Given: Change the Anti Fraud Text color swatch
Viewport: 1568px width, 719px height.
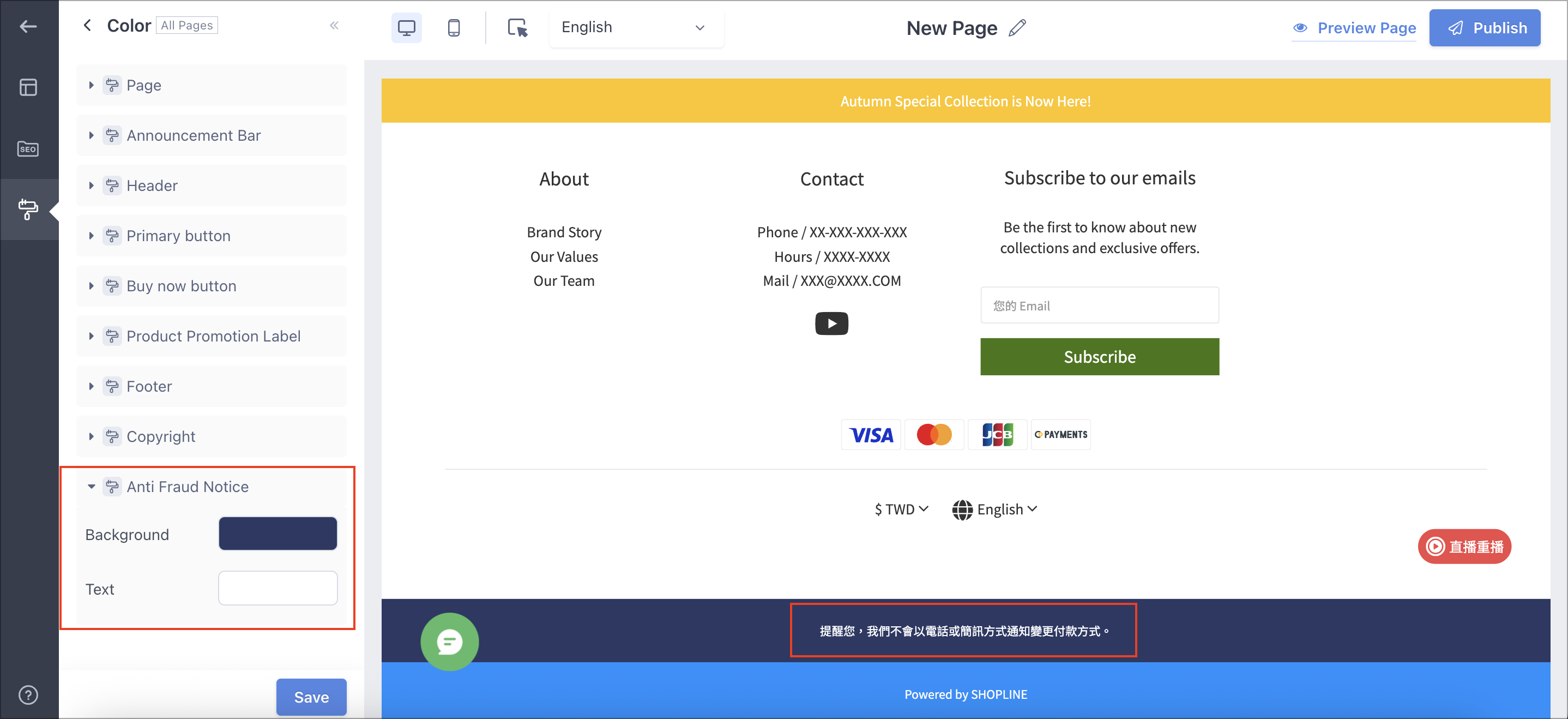Looking at the screenshot, I should [x=278, y=588].
